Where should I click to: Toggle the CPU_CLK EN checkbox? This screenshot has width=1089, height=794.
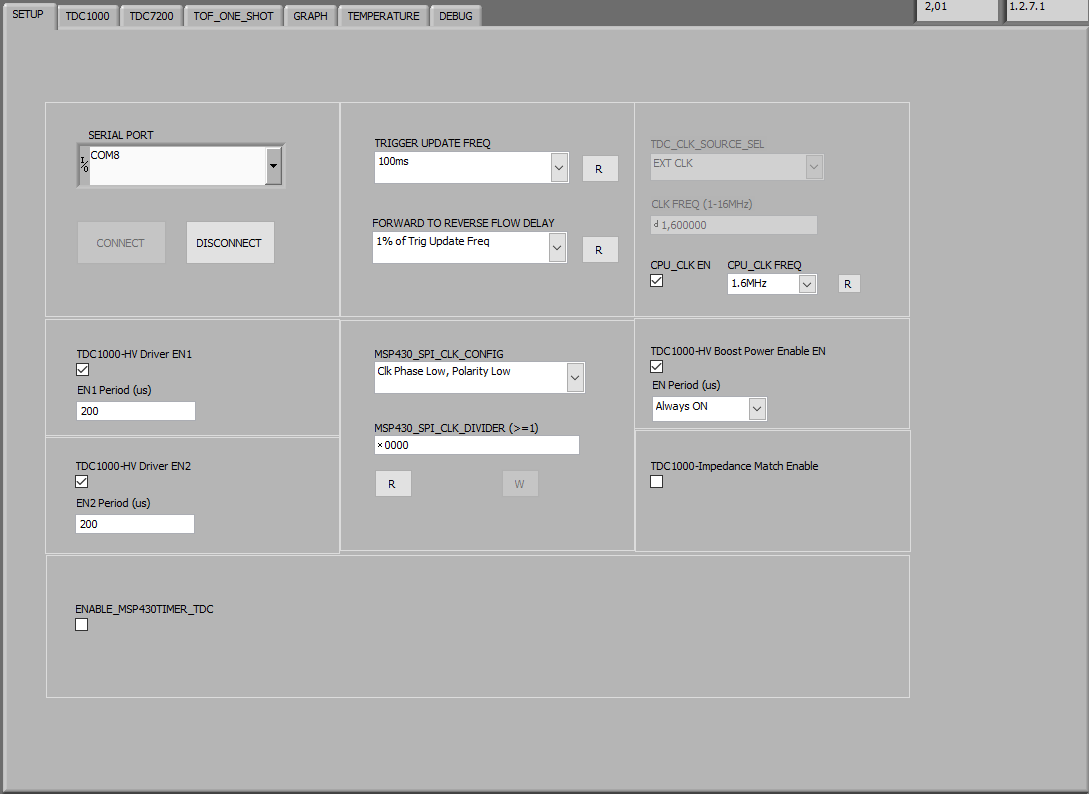(656, 281)
